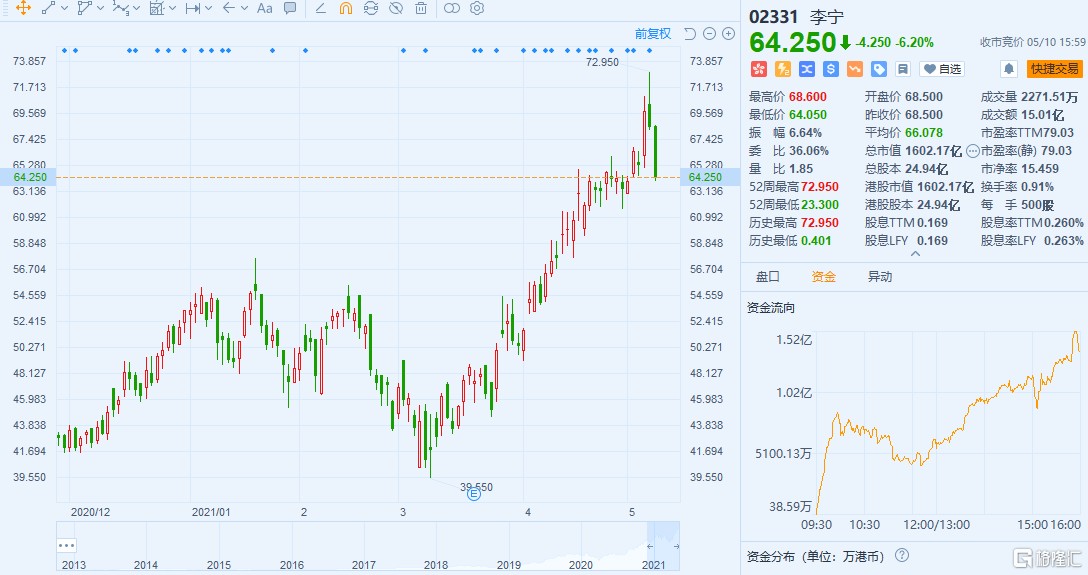Viewport: 1088px width, 575px height.
Task: Open arrow tool dropdown options
Action: click(245, 8)
